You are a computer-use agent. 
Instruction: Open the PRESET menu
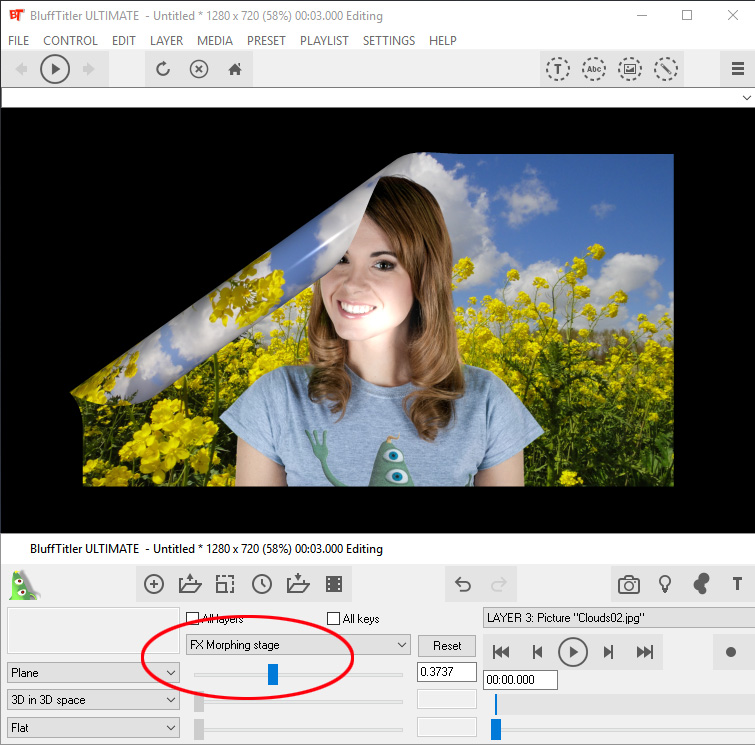tap(266, 41)
